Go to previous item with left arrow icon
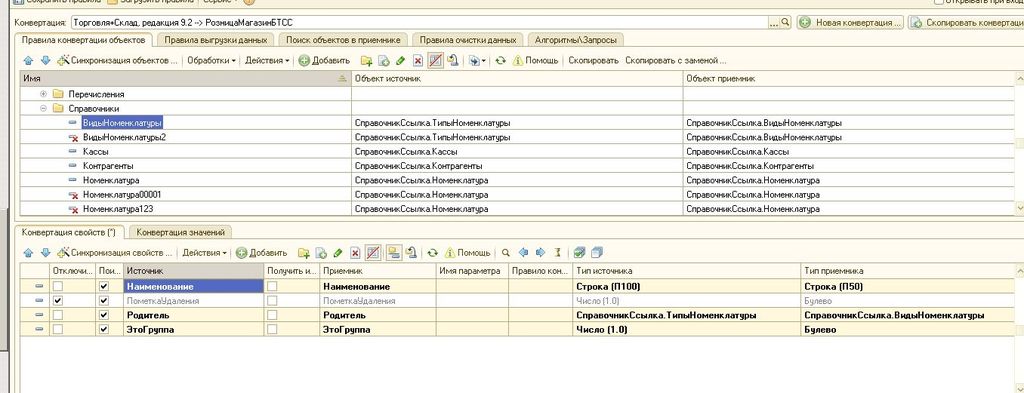 coord(522,253)
